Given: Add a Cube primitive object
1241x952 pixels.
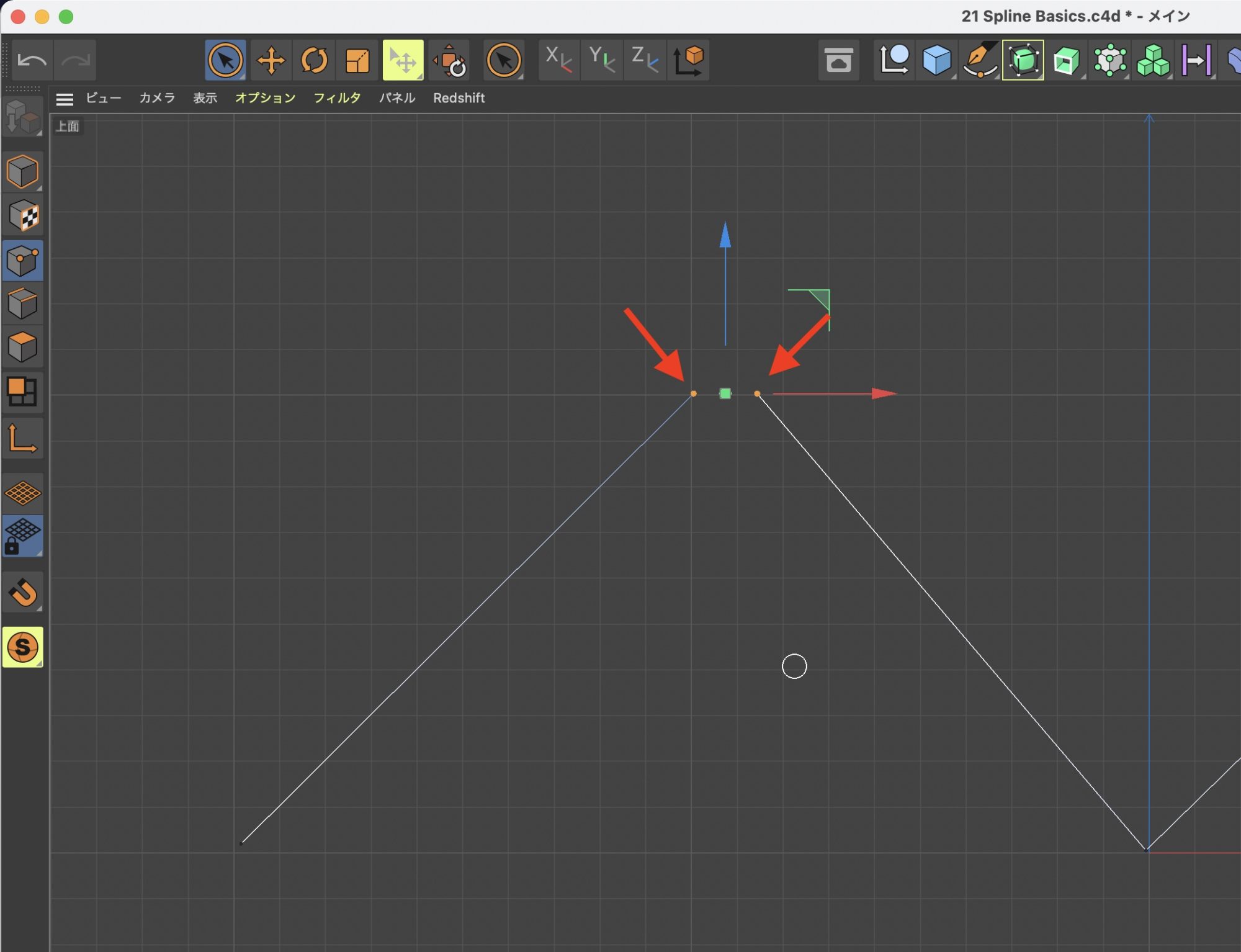Looking at the screenshot, I should [936, 61].
